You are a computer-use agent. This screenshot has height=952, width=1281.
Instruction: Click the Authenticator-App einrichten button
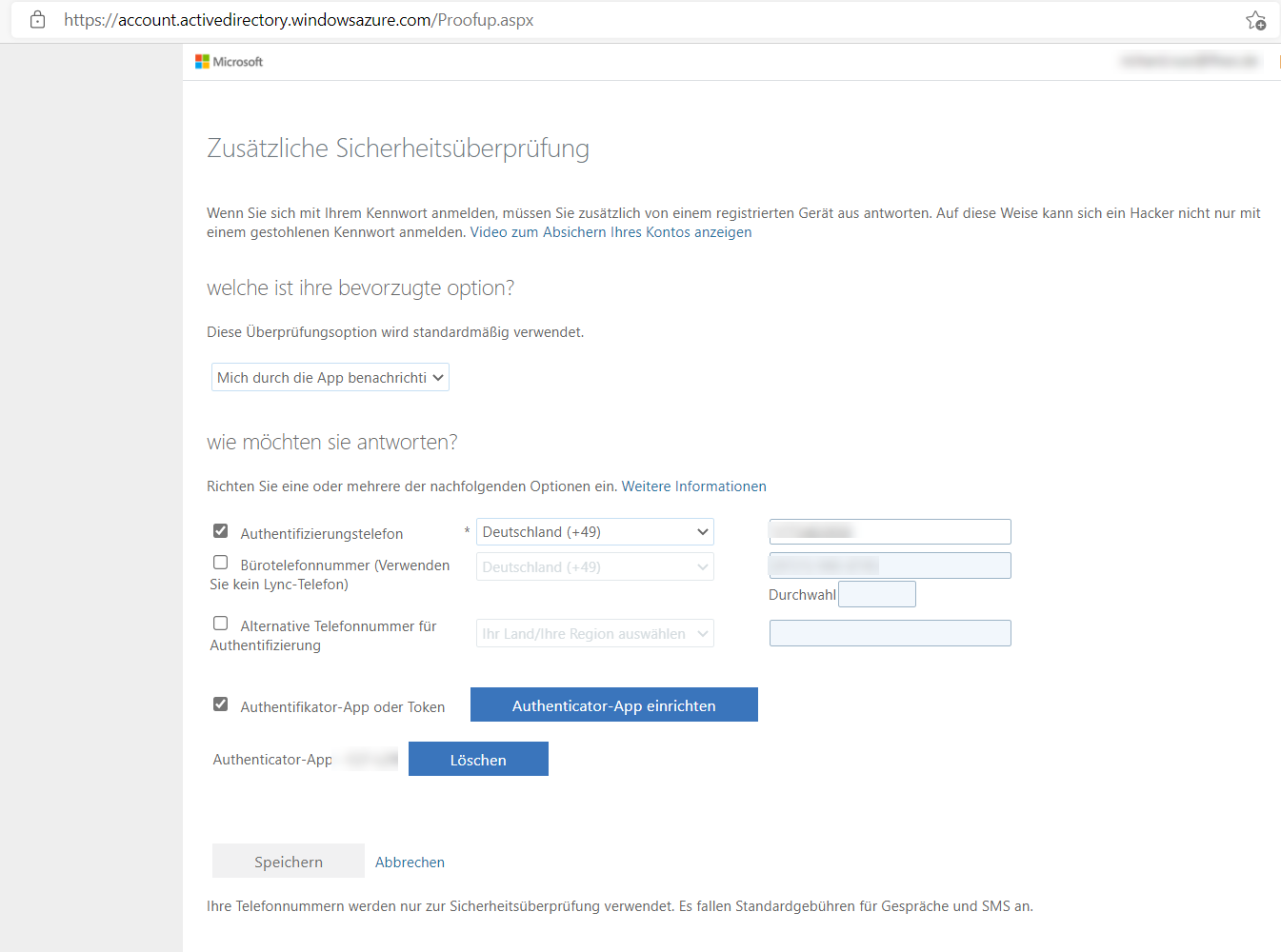[613, 704]
